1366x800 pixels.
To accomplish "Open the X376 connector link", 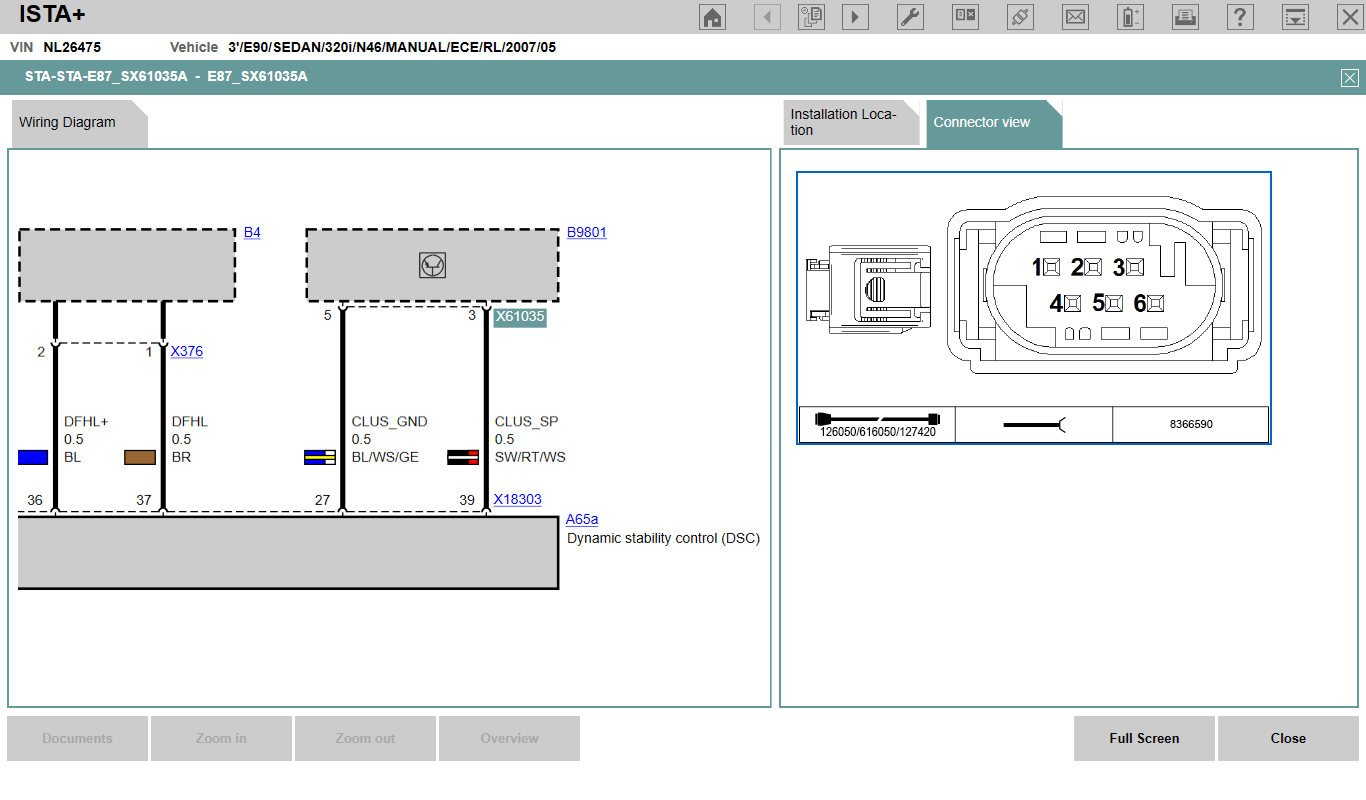I will coord(186,351).
